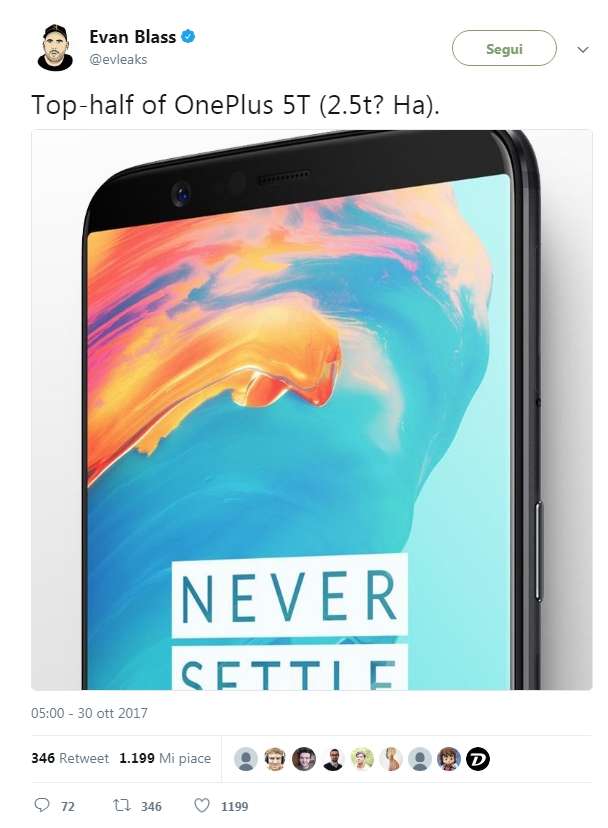
Task: Open dark-bearded man liker avatar
Action: pyautogui.click(x=333, y=759)
